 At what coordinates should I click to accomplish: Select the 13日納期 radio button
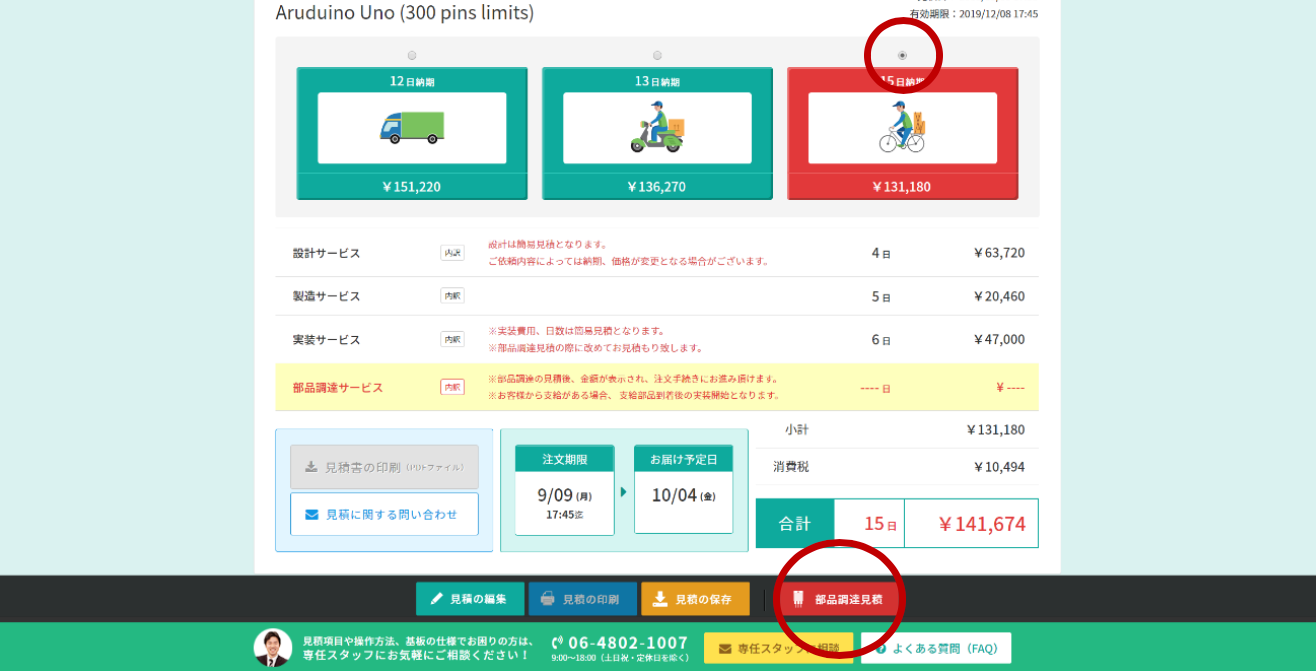coord(657,55)
